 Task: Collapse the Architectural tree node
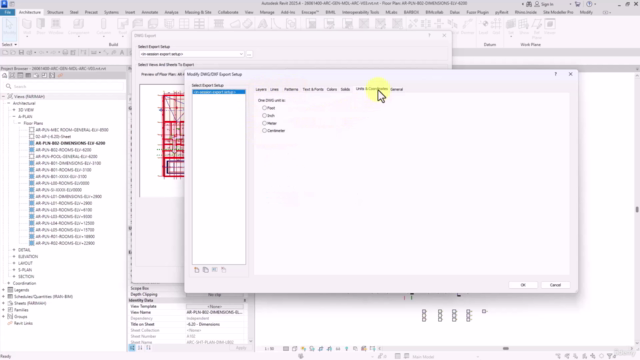[x=9, y=103]
